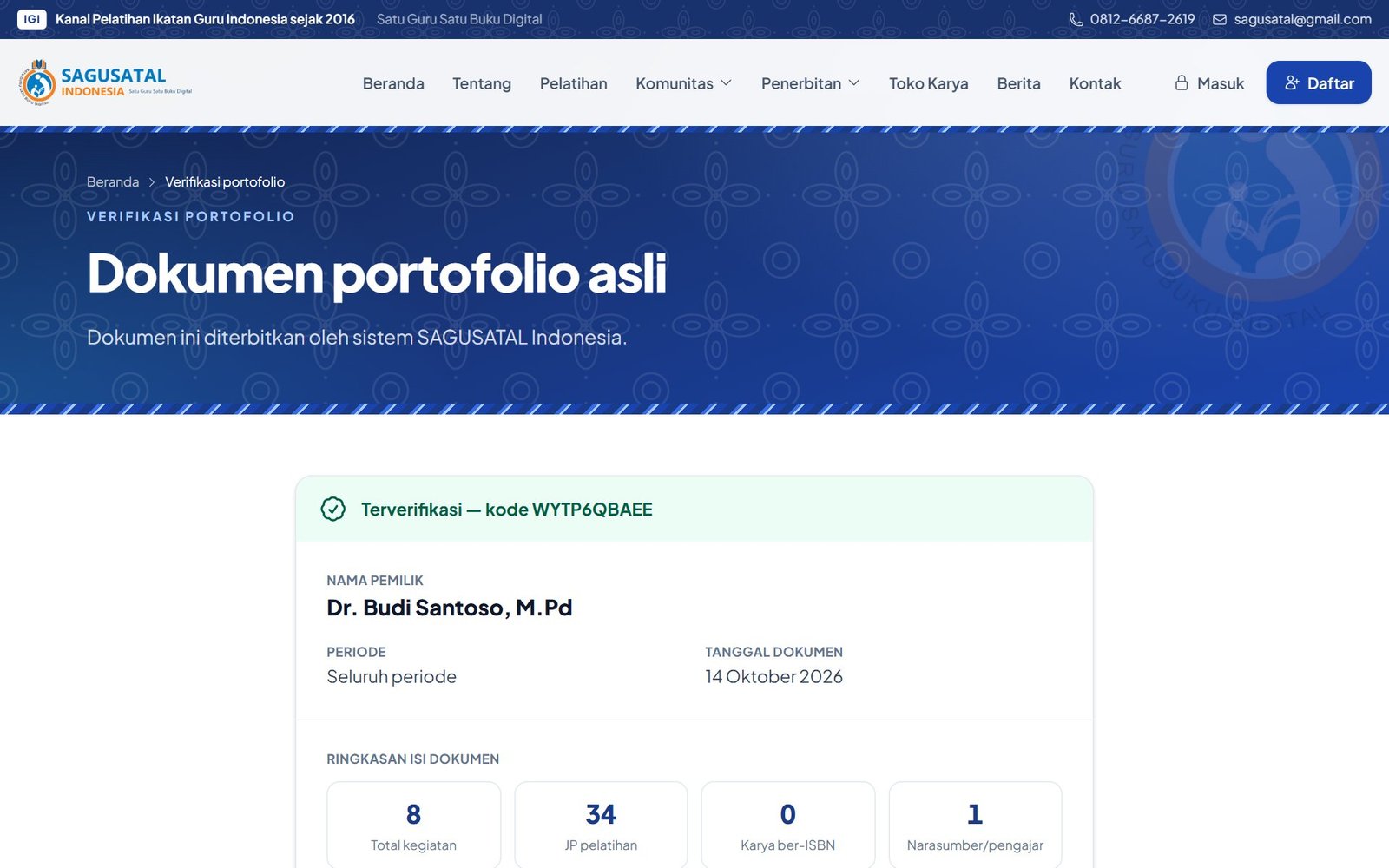
Task: Click the Karya ber-ISBN stat card
Action: coord(788,825)
